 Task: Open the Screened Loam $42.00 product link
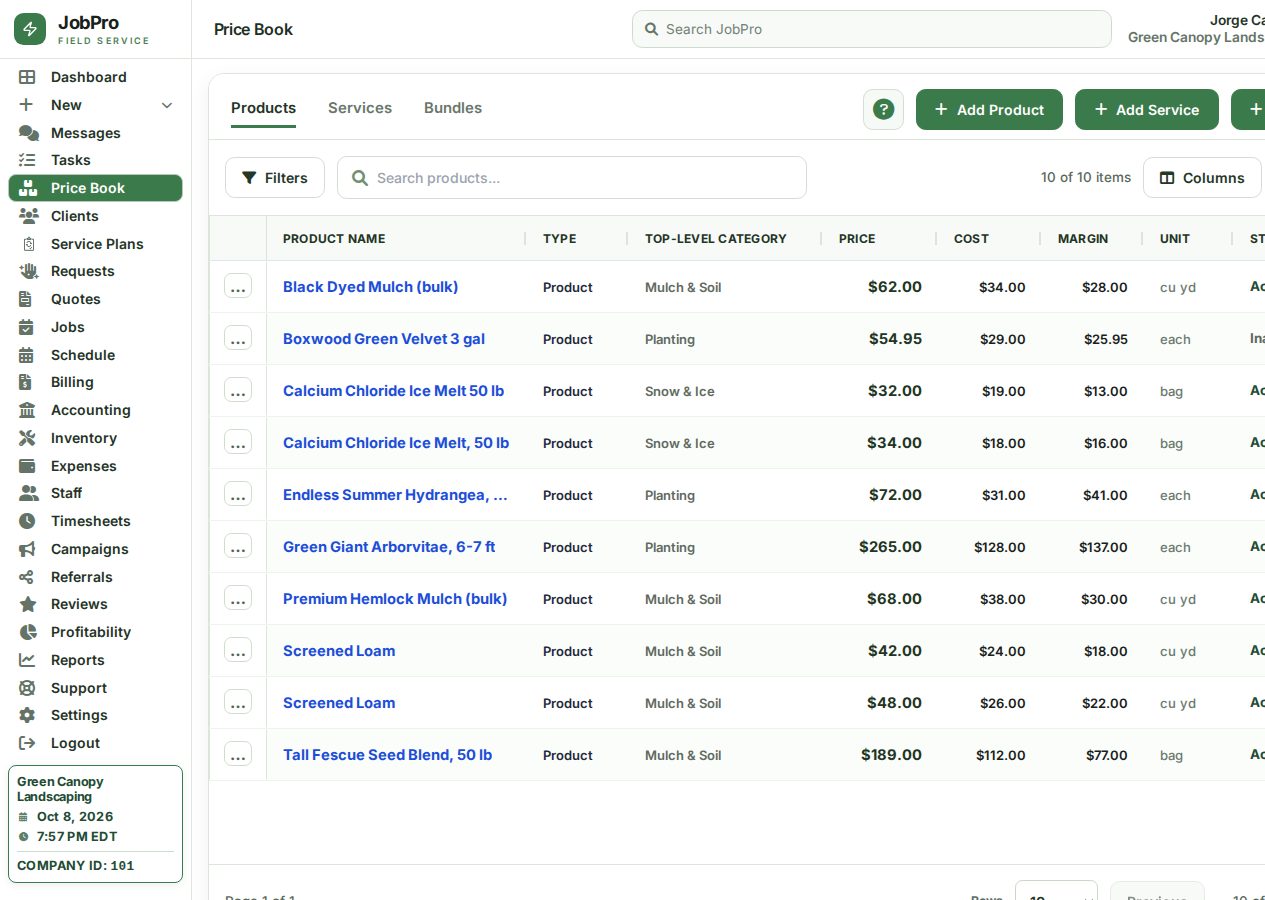tap(339, 651)
